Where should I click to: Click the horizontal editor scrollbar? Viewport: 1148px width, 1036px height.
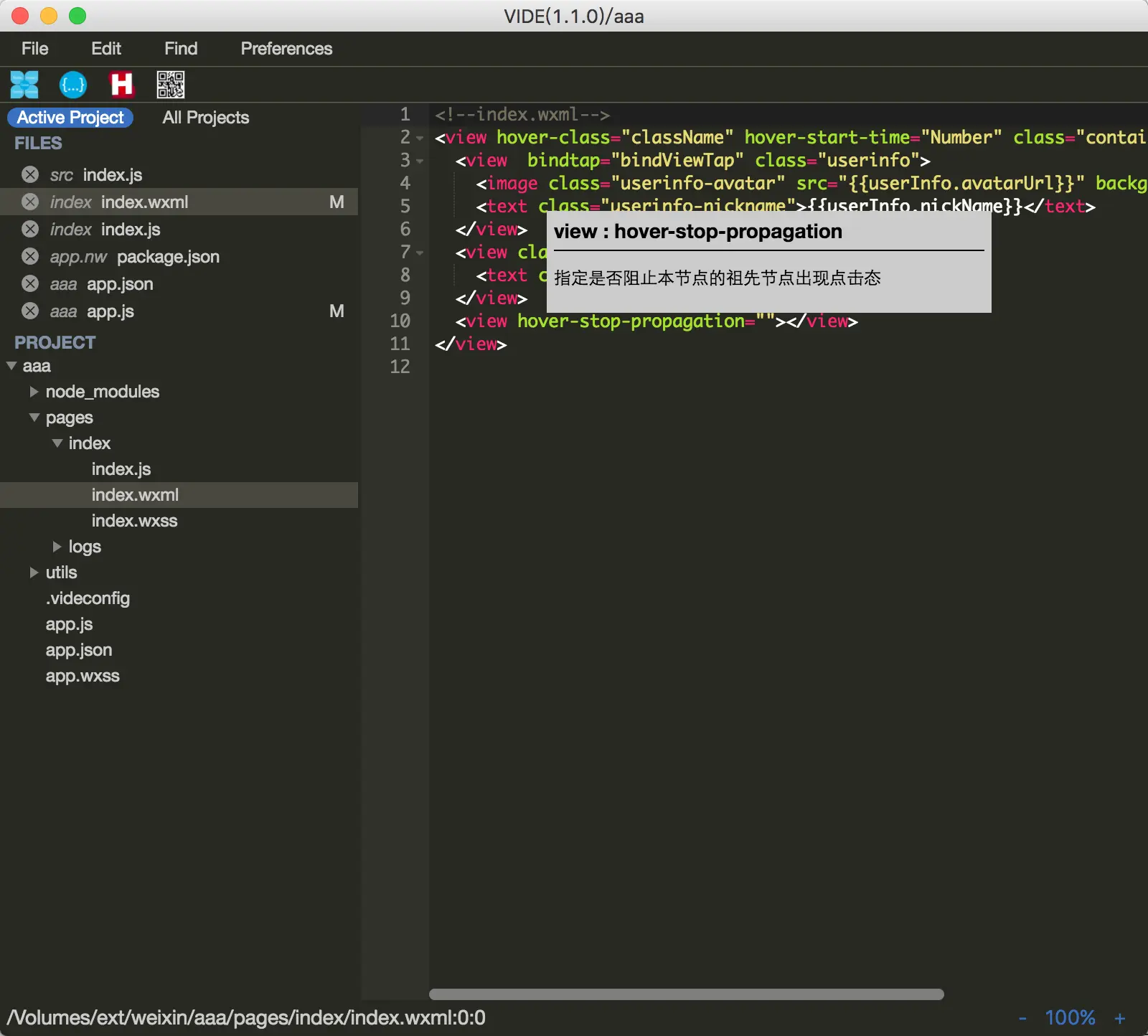pos(686,994)
